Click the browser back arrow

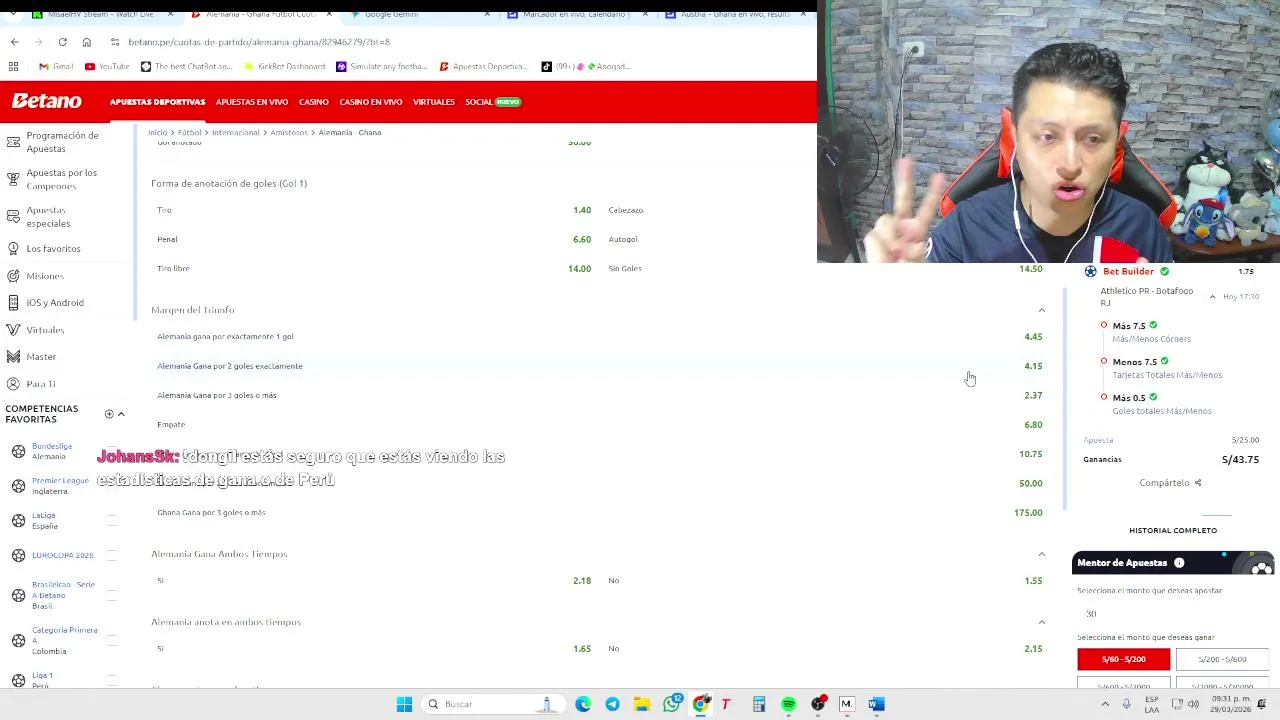[14, 42]
